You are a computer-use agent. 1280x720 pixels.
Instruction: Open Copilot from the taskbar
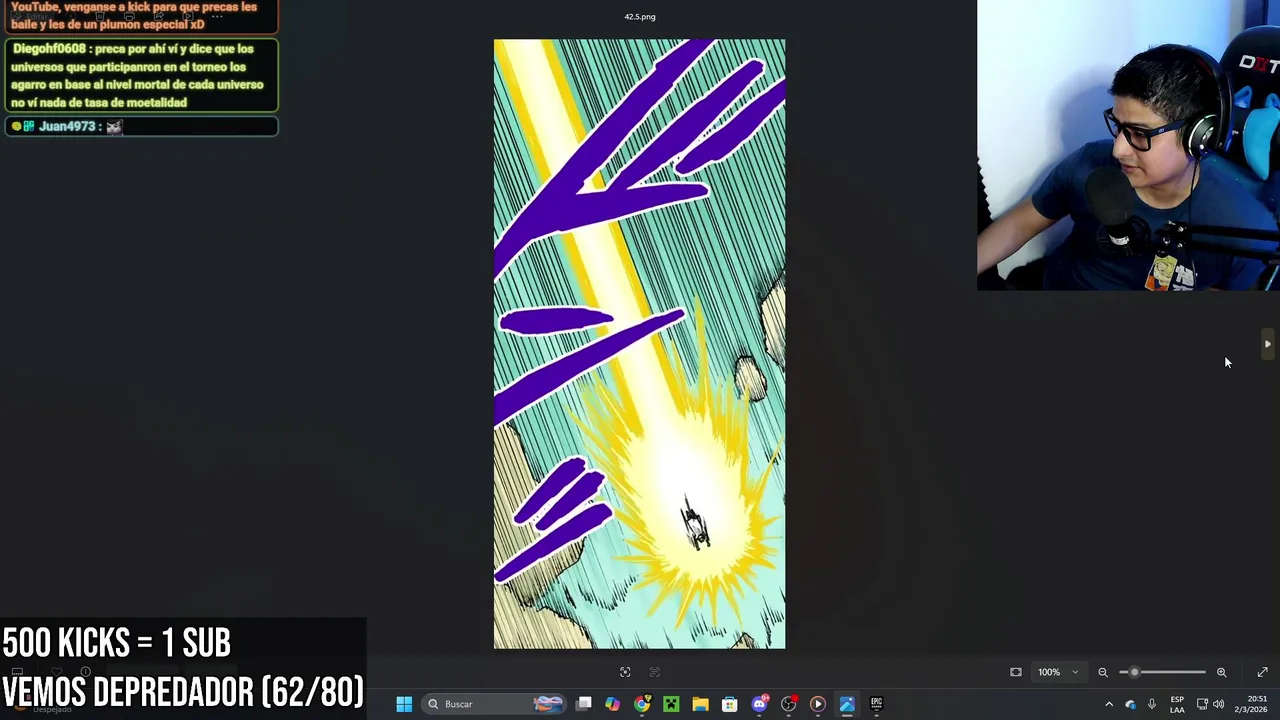pyautogui.click(x=612, y=704)
